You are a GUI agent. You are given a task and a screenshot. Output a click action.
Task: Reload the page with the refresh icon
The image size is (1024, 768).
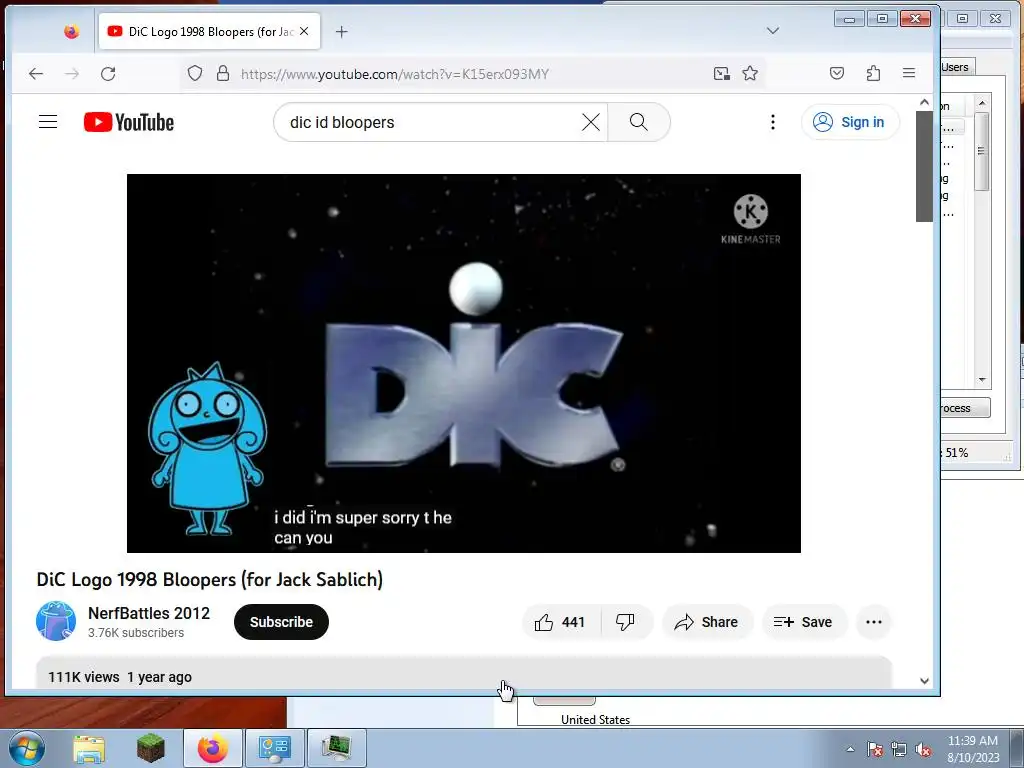point(108,74)
